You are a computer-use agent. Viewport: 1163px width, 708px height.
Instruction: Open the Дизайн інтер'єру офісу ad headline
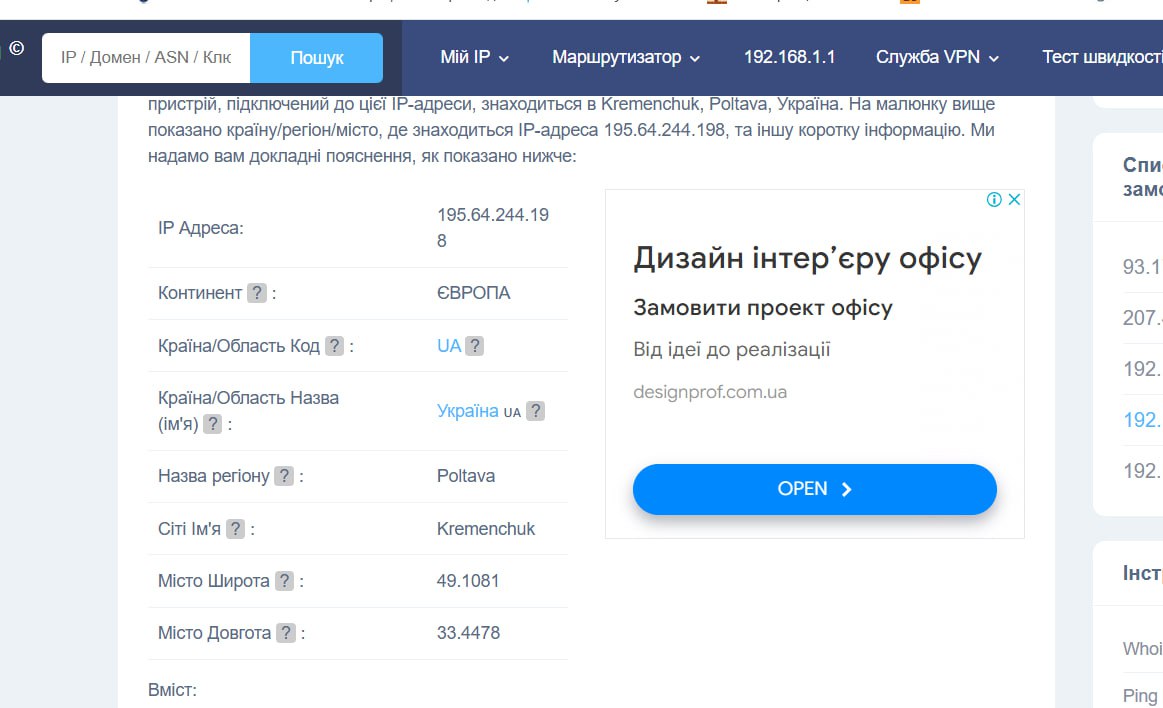coord(807,259)
